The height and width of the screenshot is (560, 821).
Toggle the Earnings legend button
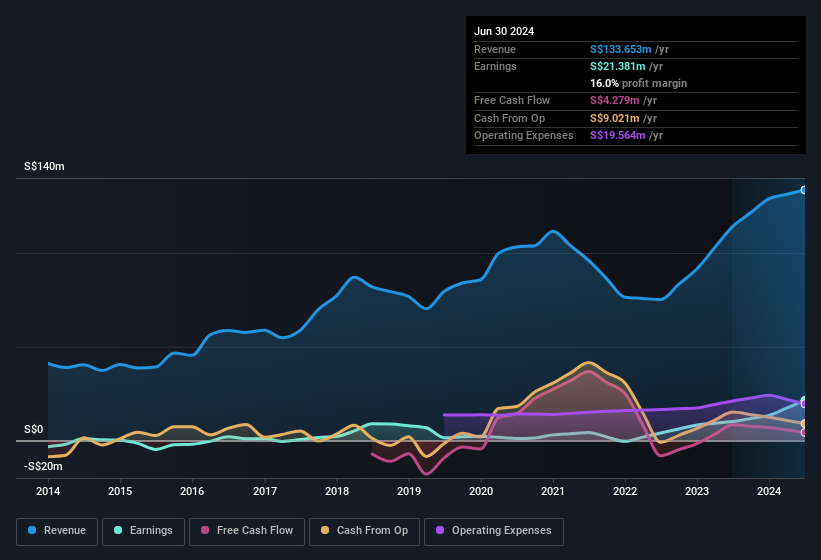143,531
